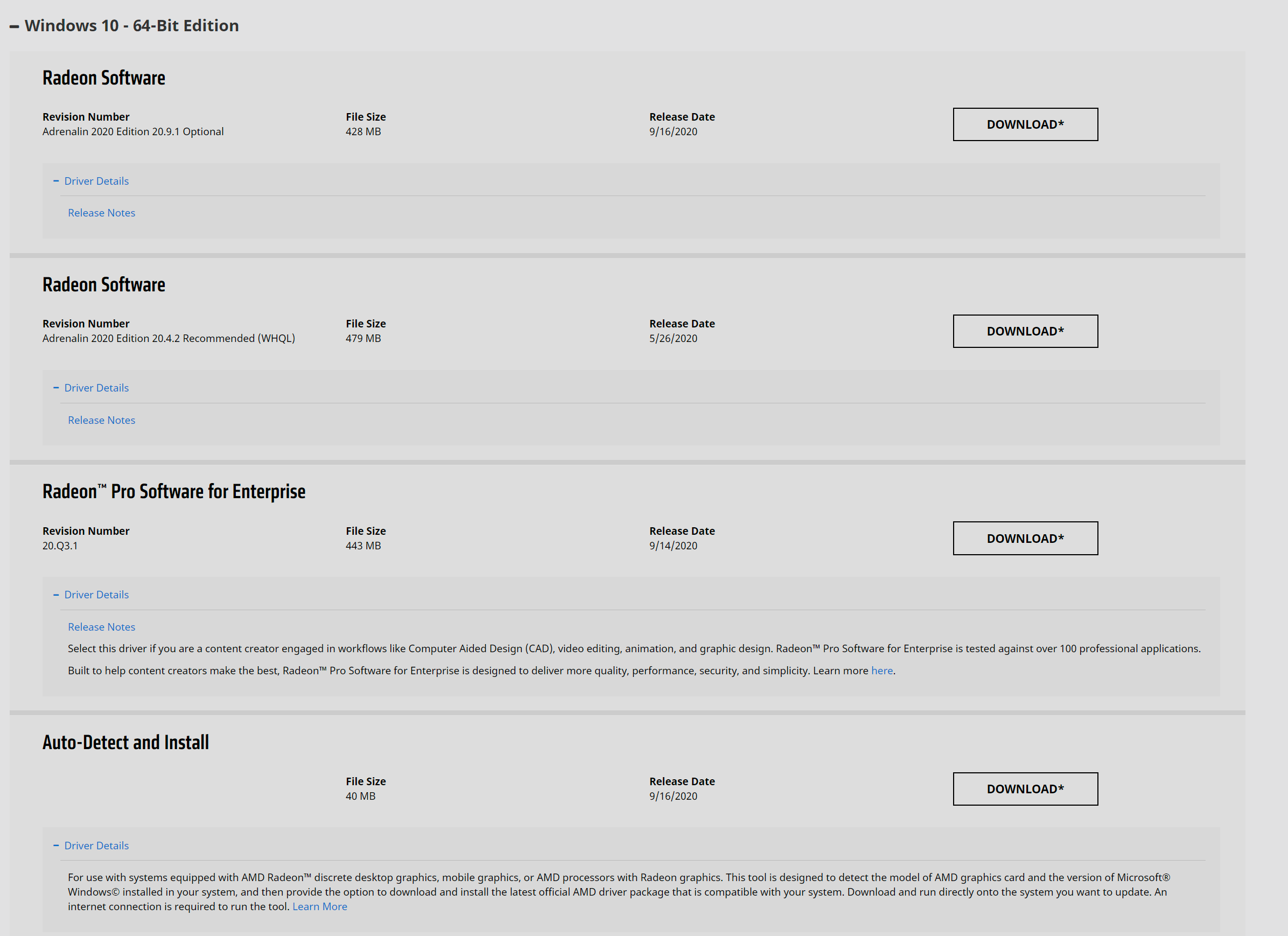Download the Auto-Detect and Install tool

(x=1025, y=789)
